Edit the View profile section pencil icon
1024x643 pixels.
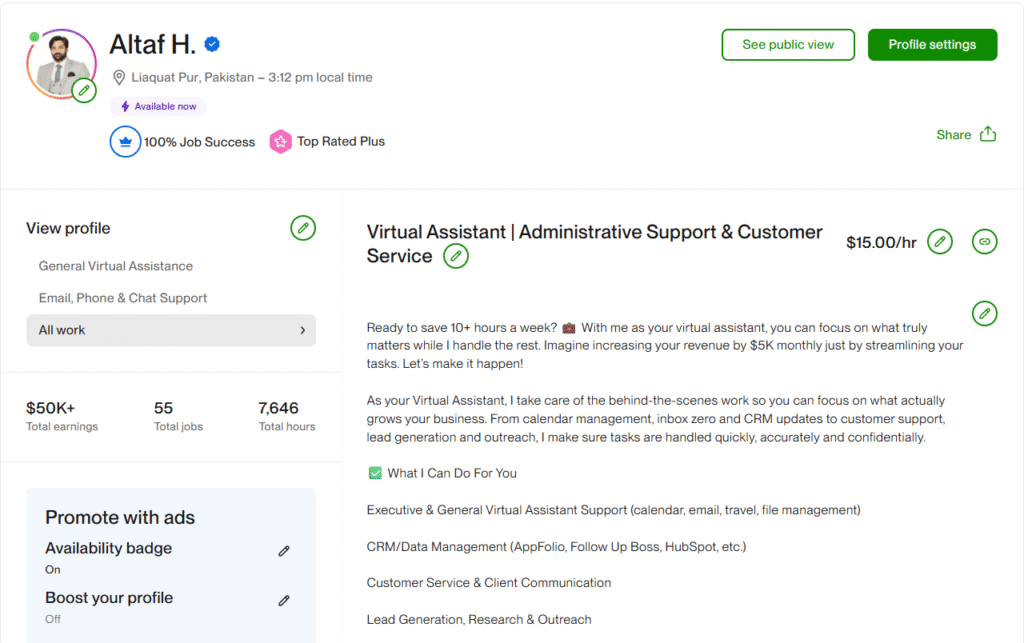click(303, 228)
